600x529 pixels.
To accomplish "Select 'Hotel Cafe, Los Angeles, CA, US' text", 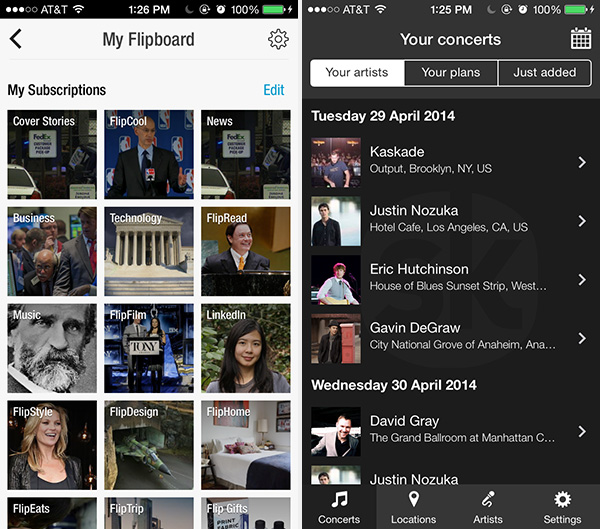I will coord(448,227).
